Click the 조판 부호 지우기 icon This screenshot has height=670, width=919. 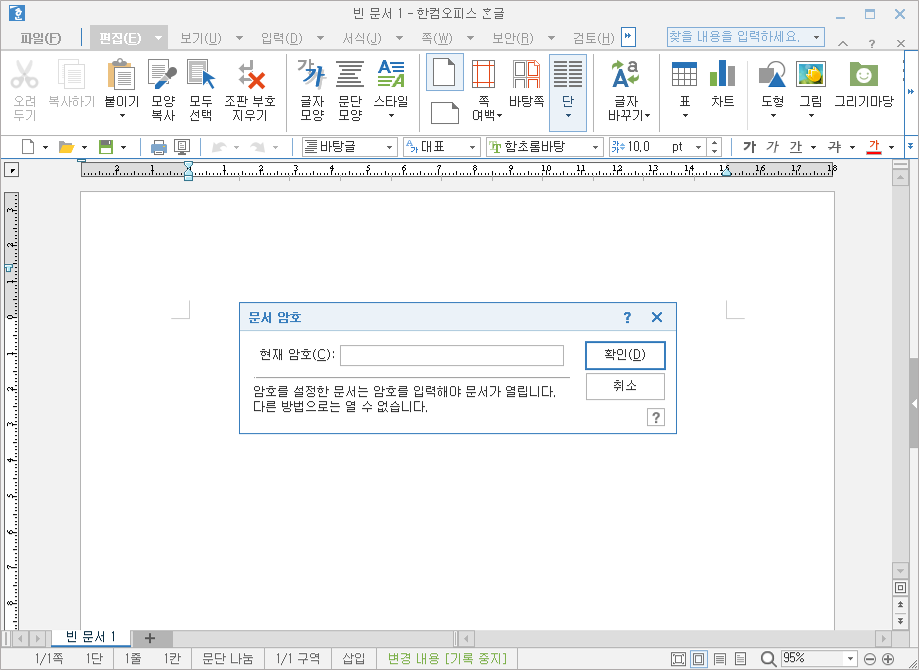[x=250, y=75]
